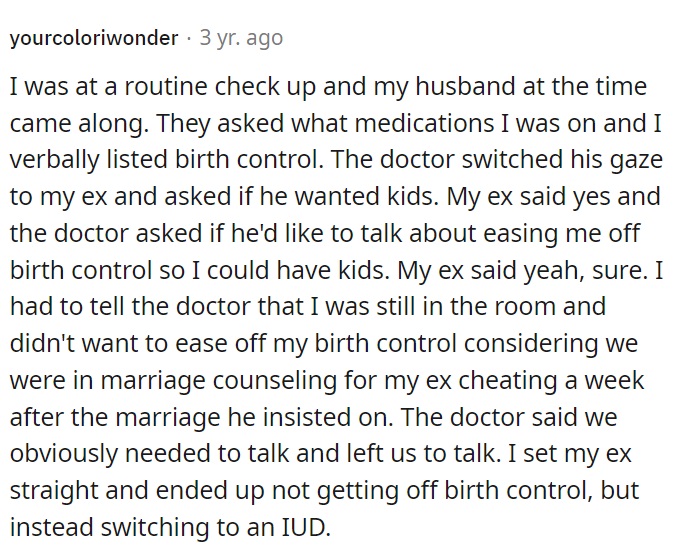Click the word 'medications' in second line
This screenshot has width=699, height=547.
coord(424,123)
